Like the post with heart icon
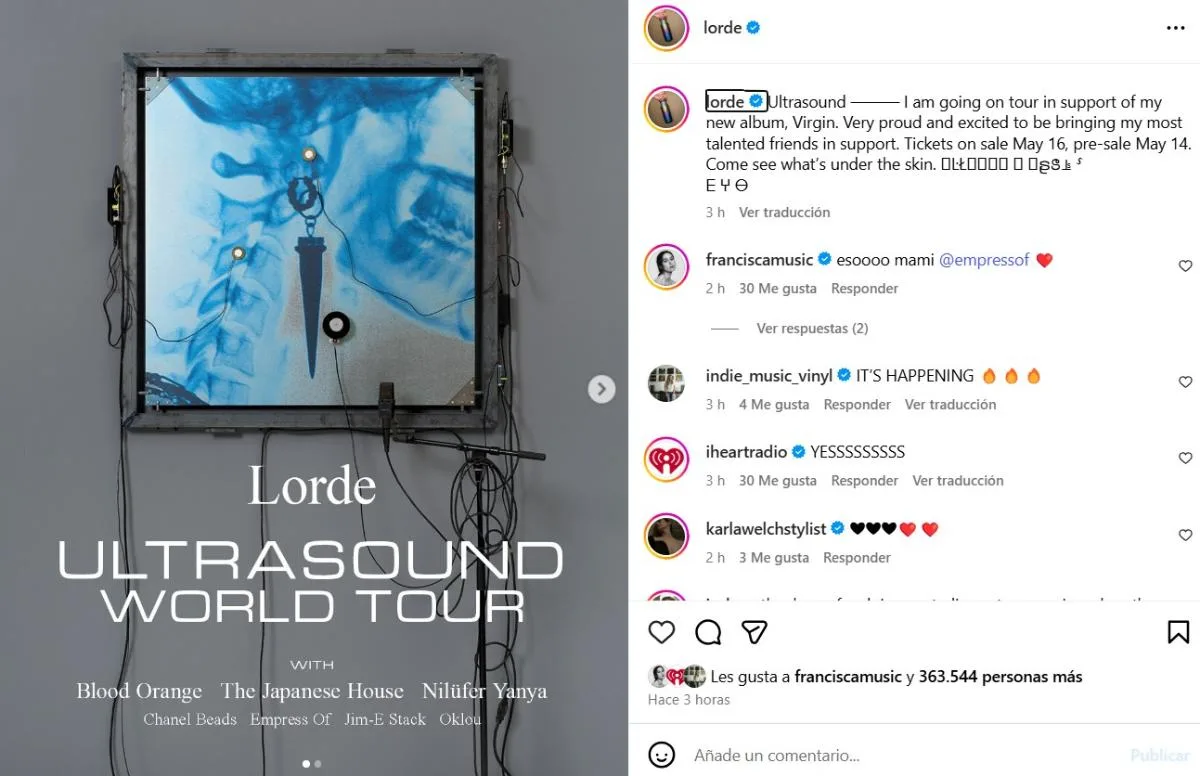 point(662,632)
